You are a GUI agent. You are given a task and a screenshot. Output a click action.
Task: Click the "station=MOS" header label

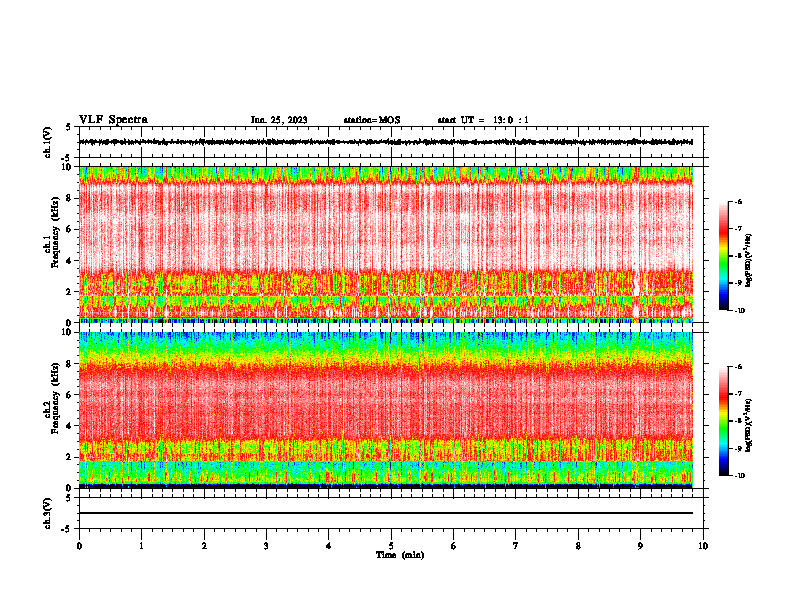372,120
